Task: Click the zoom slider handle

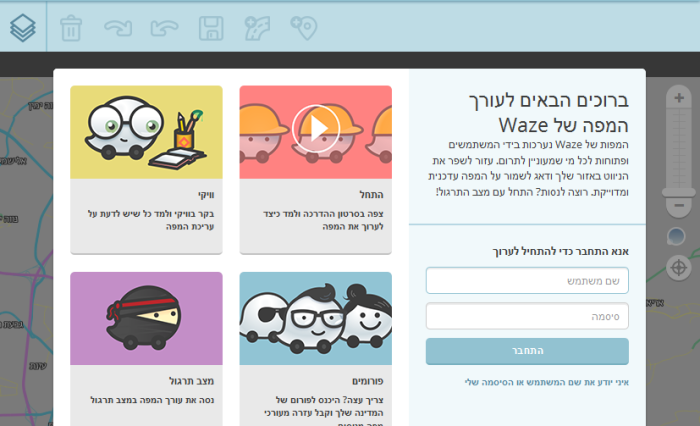Action: 679,192
